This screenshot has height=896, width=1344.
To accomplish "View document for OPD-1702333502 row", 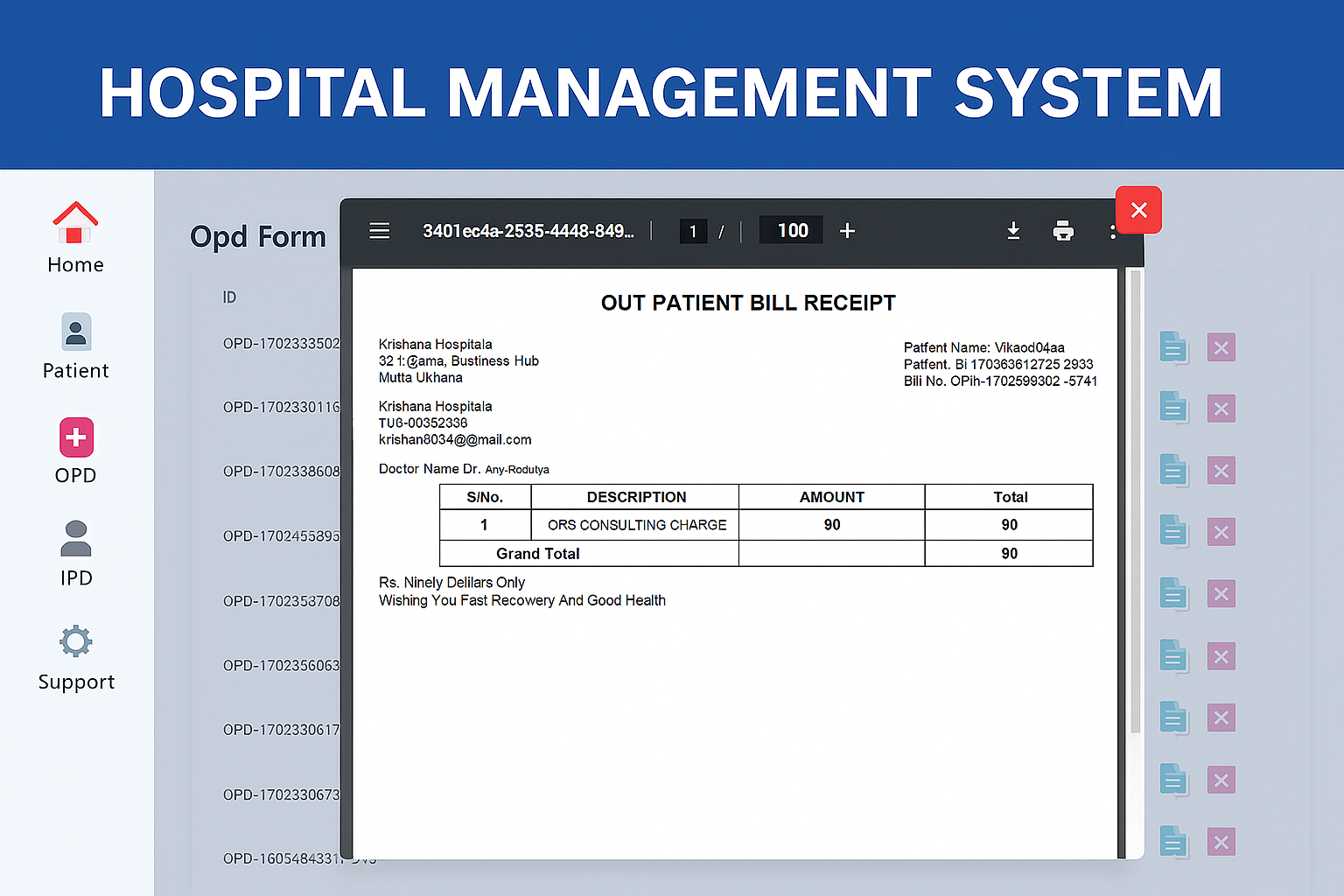I will pyautogui.click(x=1173, y=347).
